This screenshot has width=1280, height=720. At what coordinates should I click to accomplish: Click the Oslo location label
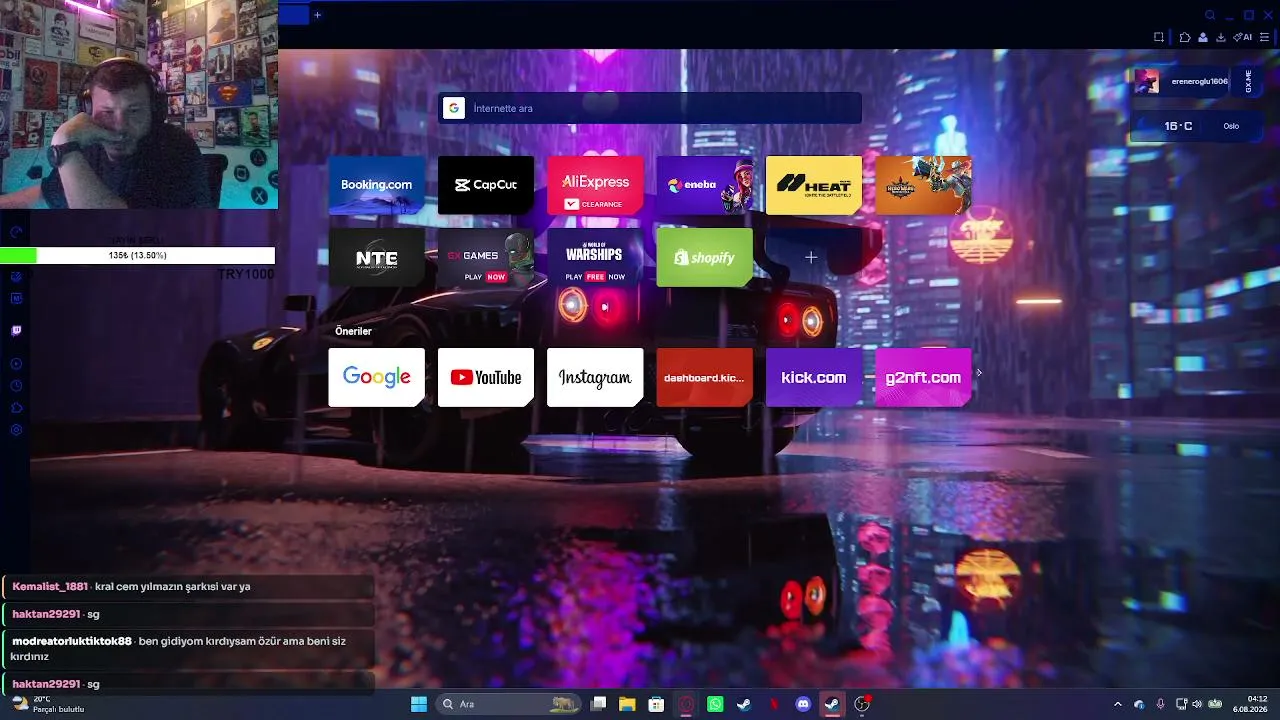(x=1231, y=126)
